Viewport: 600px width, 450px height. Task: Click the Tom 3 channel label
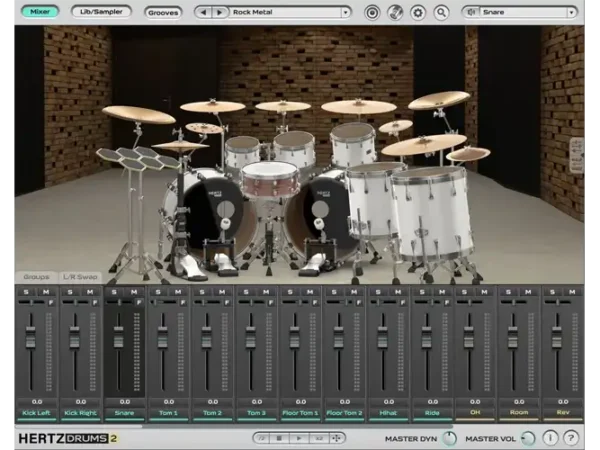(x=257, y=413)
